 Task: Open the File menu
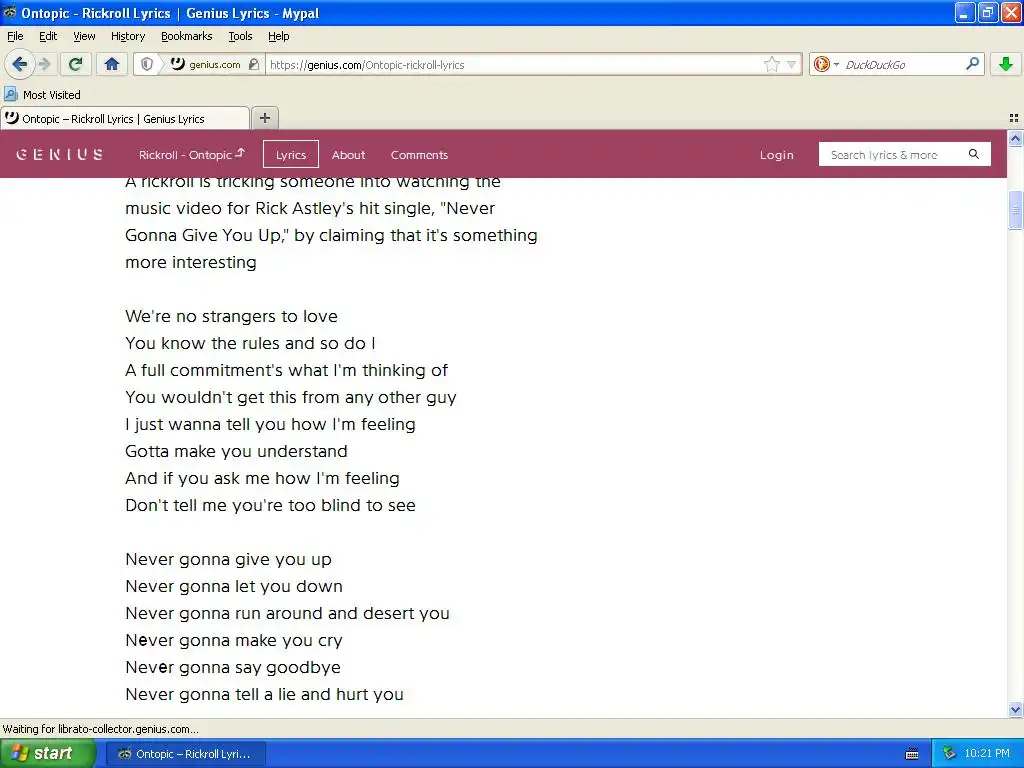click(x=15, y=36)
